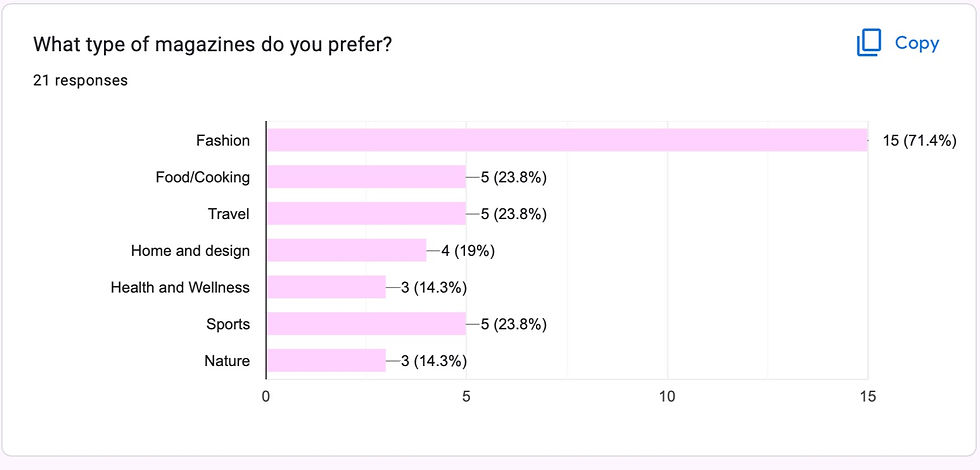
Task: Select the Home and design bar
Action: point(346,250)
